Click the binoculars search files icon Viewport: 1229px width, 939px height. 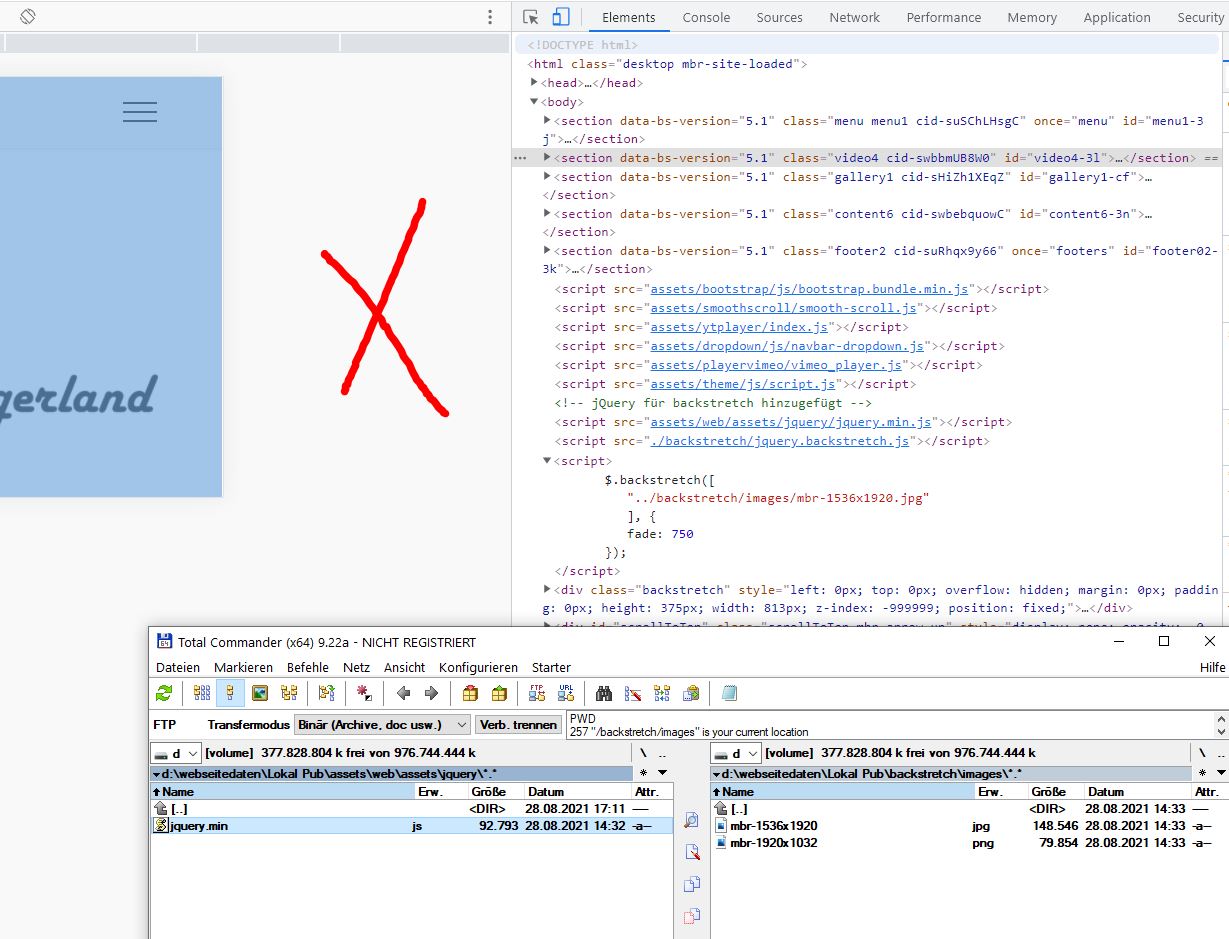click(x=603, y=693)
